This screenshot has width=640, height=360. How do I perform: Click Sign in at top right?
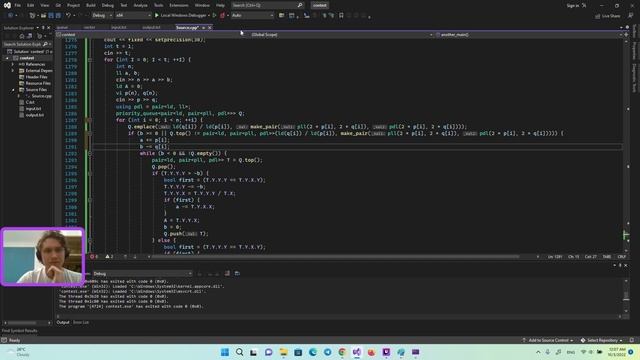tap(573, 5)
